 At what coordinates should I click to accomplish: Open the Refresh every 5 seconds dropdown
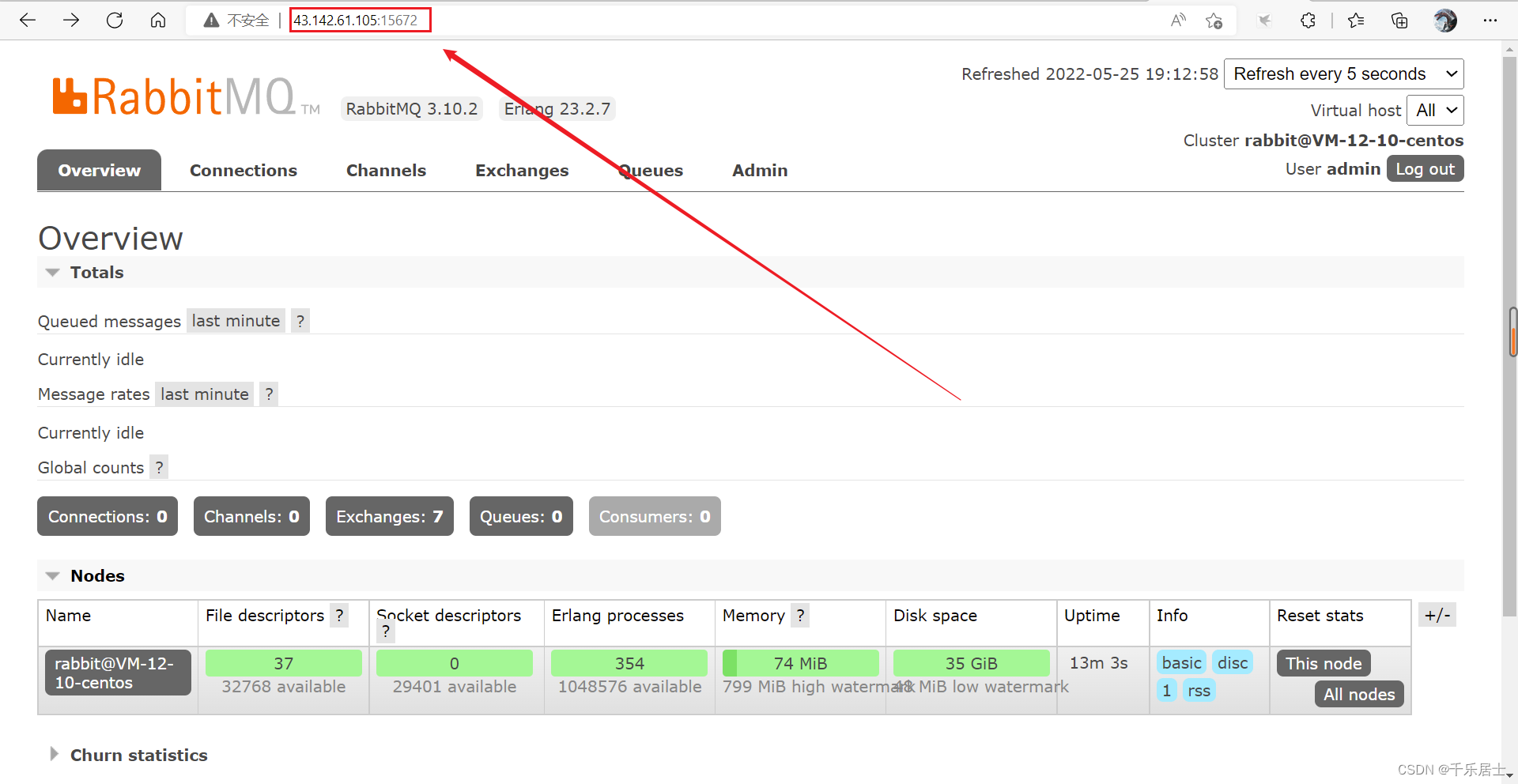point(1344,74)
